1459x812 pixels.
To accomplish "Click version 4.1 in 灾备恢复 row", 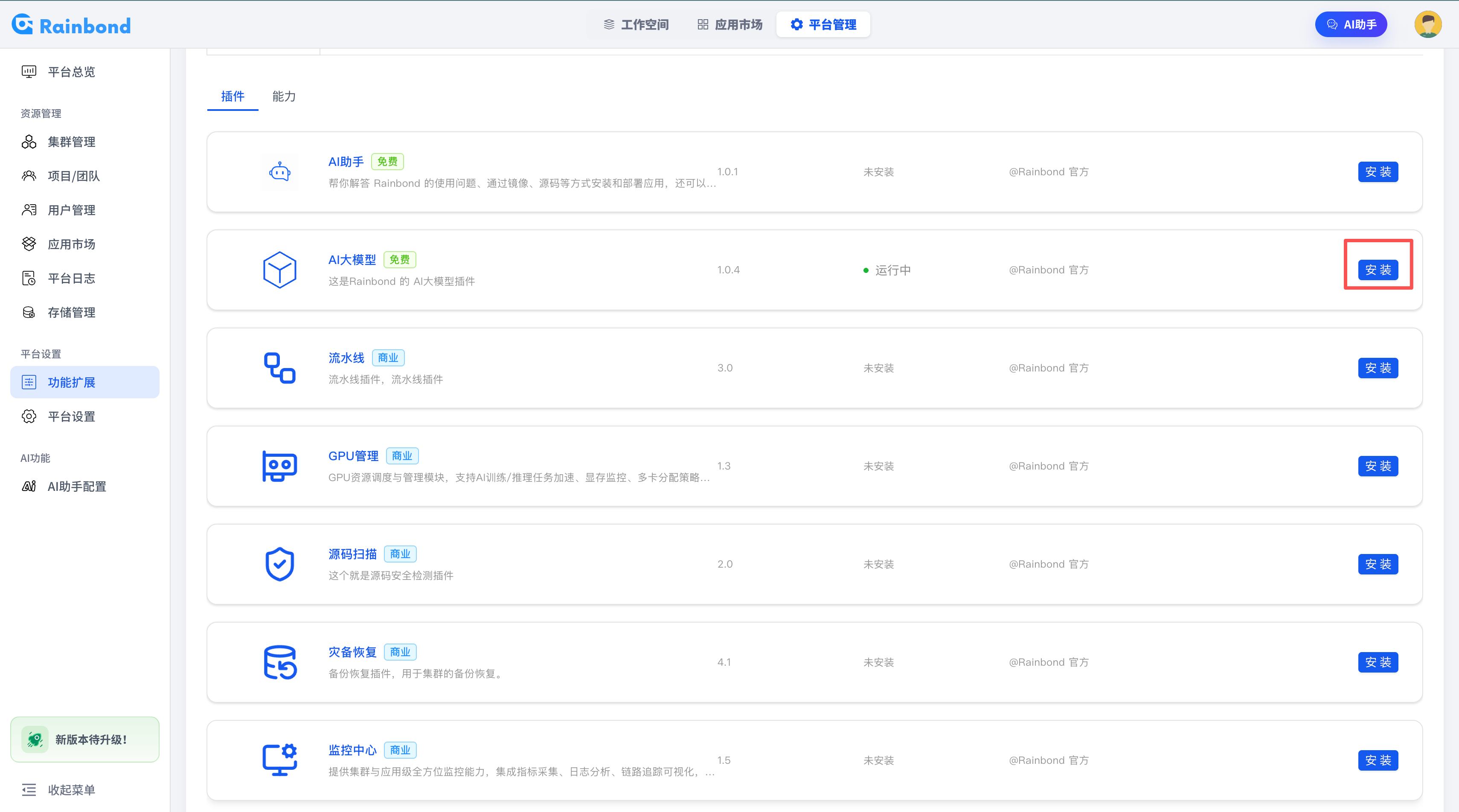I will (x=724, y=662).
